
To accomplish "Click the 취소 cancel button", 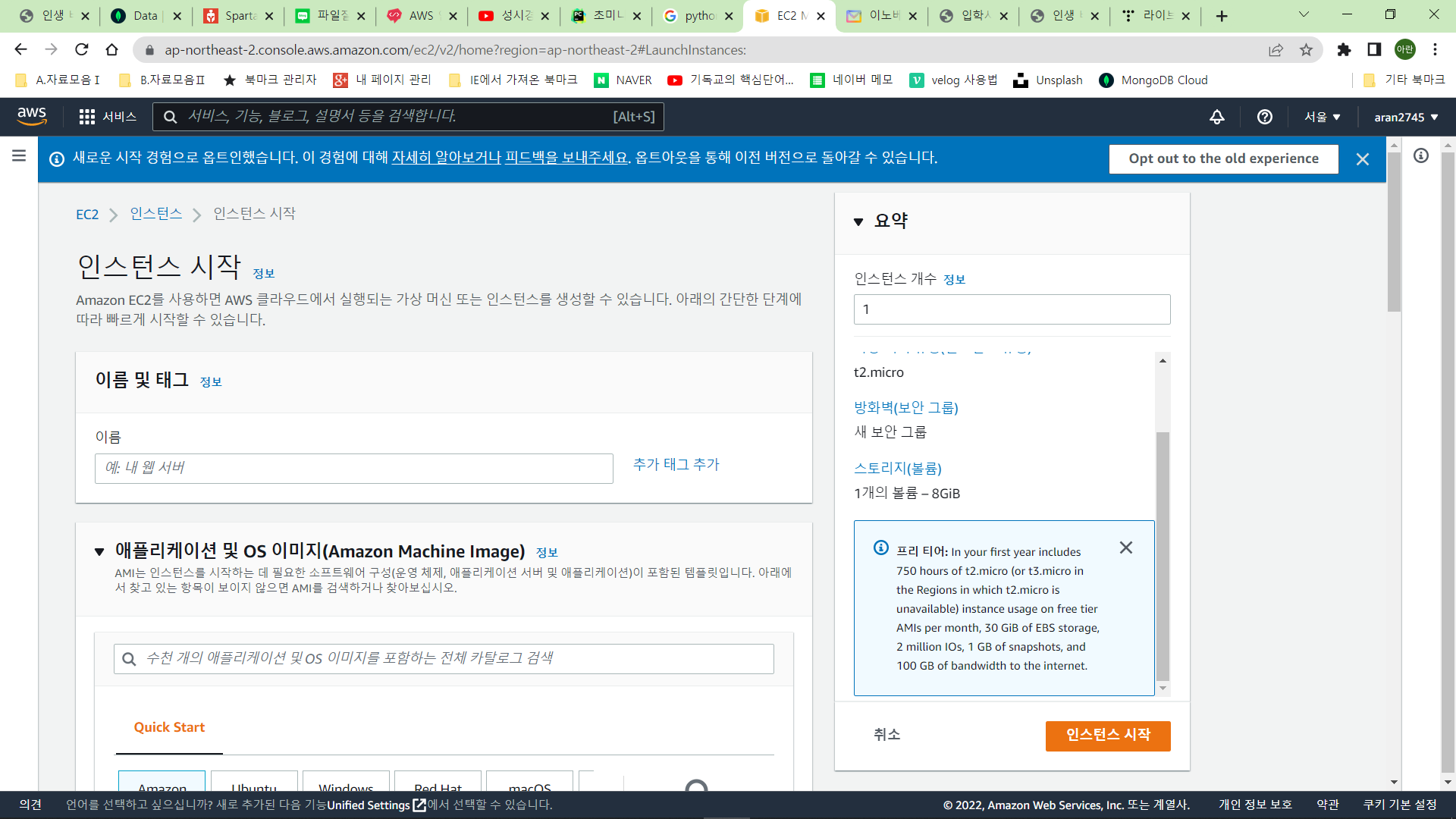I will [886, 735].
